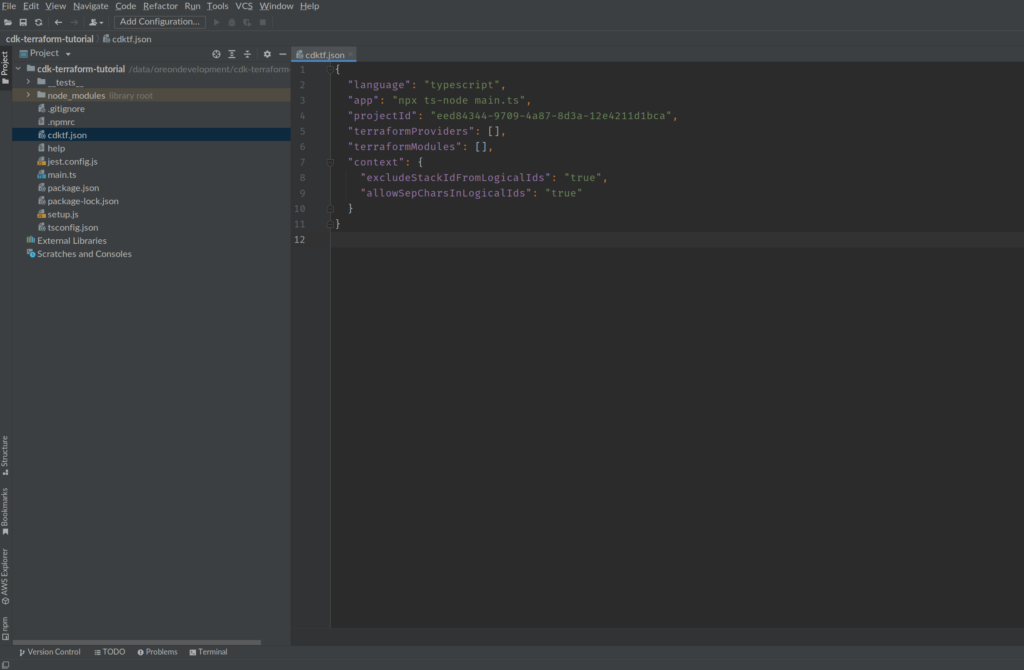Toggle the Project tool window sidebar tab
1024x670 pixels.
coord(5,67)
